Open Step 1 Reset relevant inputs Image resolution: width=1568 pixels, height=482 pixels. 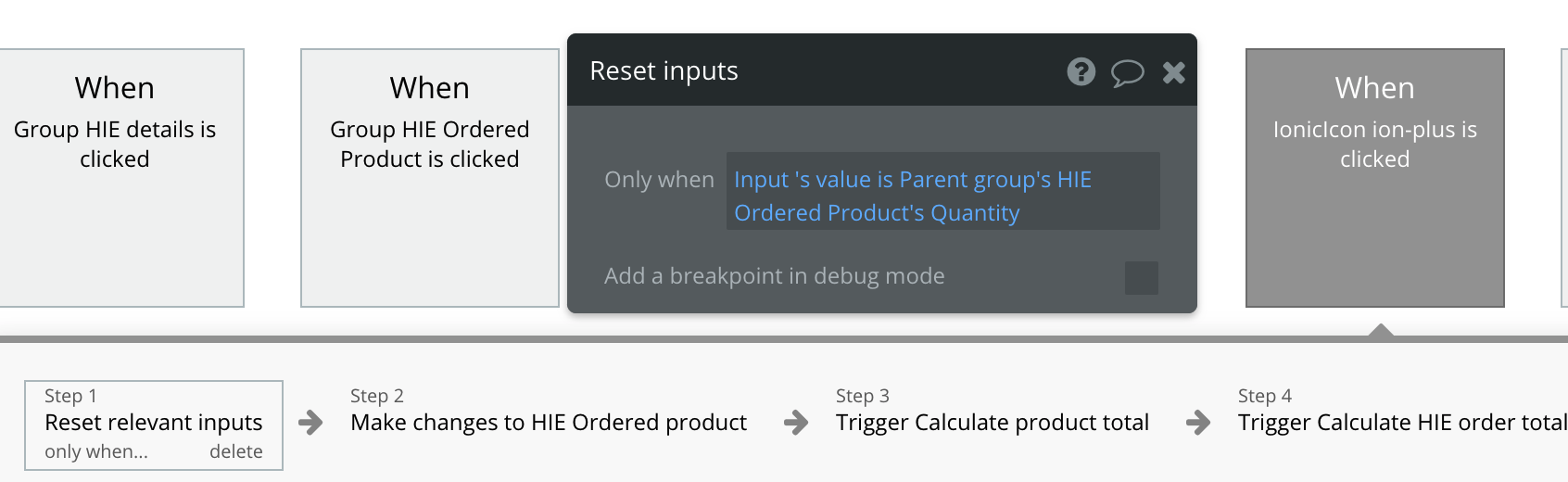pos(154,422)
